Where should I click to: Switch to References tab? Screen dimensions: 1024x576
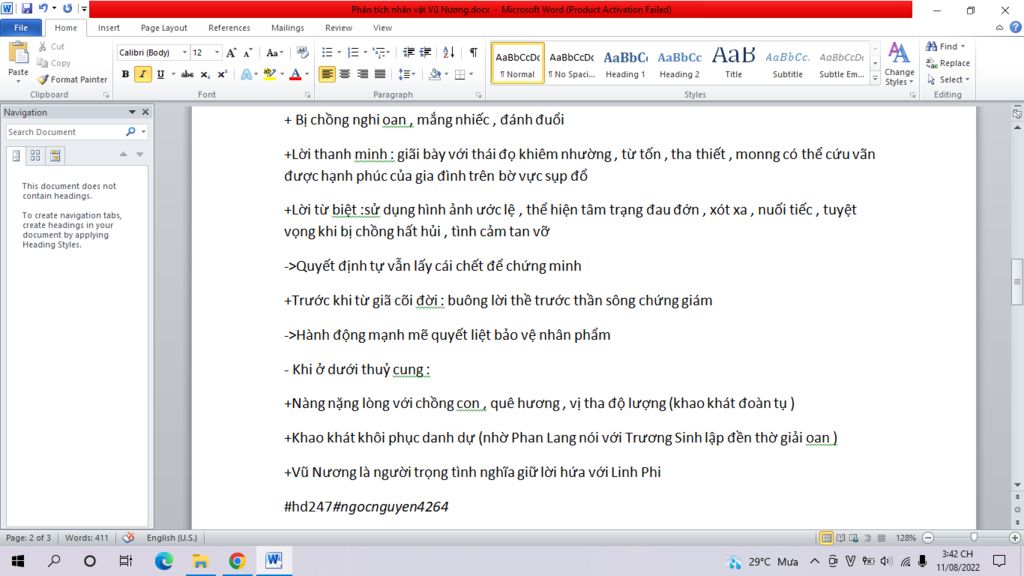[x=229, y=27]
